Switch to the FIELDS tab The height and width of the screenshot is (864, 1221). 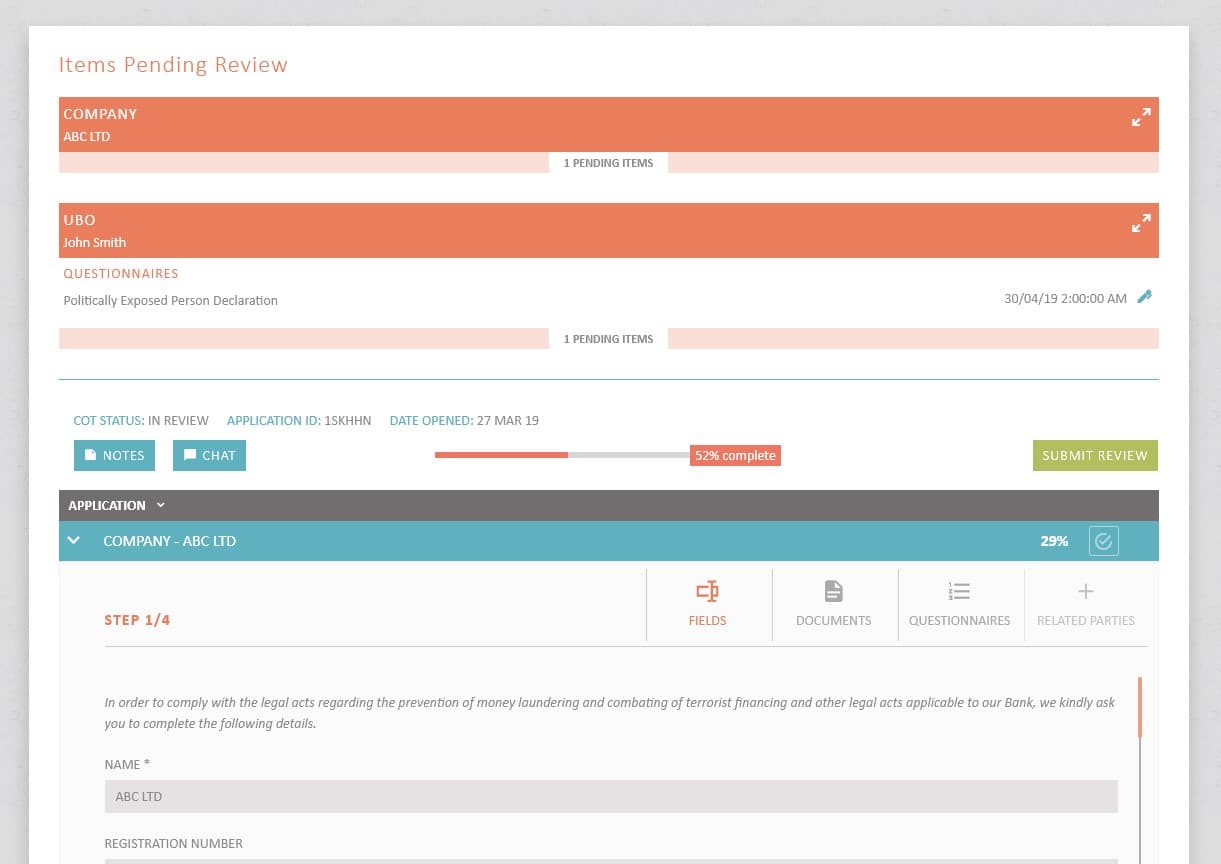708,605
